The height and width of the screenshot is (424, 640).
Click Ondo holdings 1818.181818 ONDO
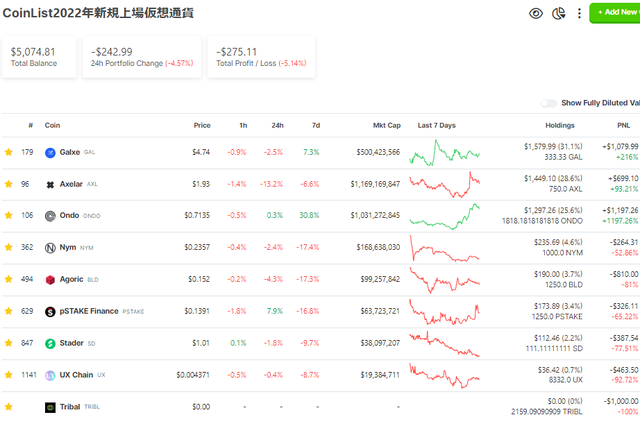(x=542, y=221)
